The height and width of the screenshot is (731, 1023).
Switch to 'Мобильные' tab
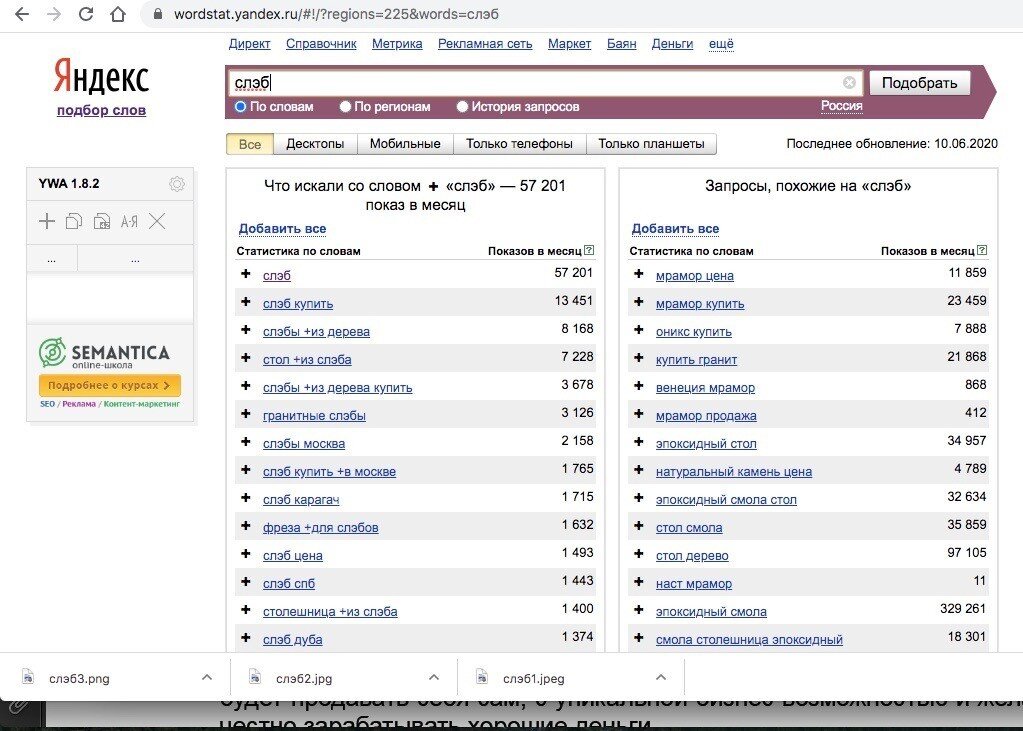click(x=405, y=144)
